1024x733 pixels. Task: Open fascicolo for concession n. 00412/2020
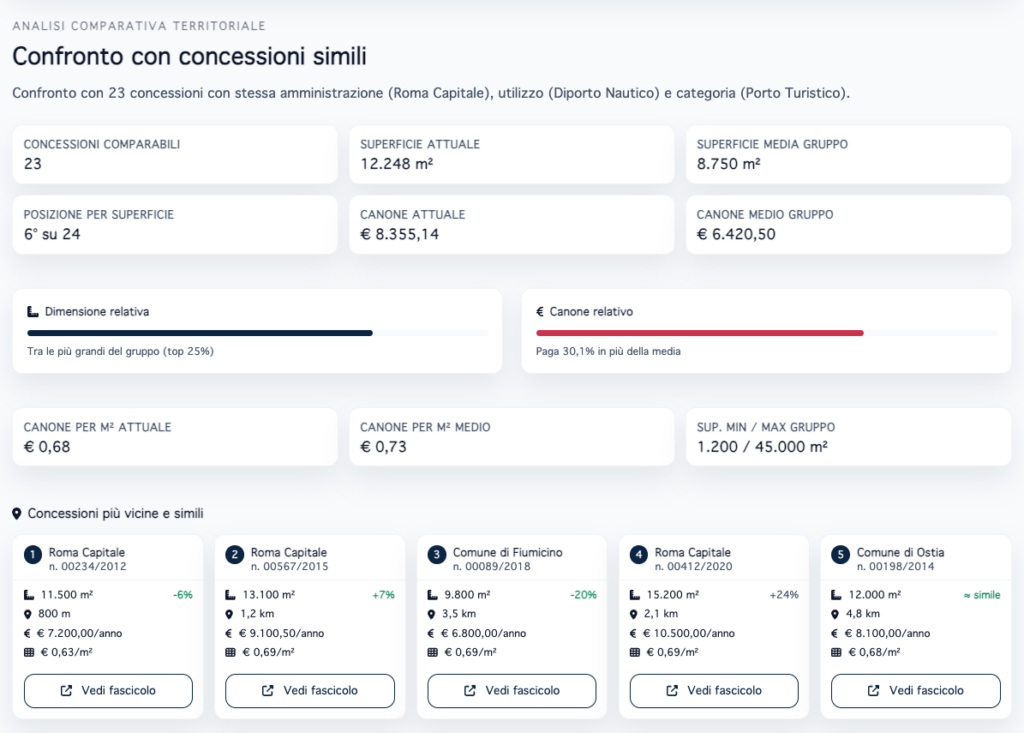click(714, 690)
